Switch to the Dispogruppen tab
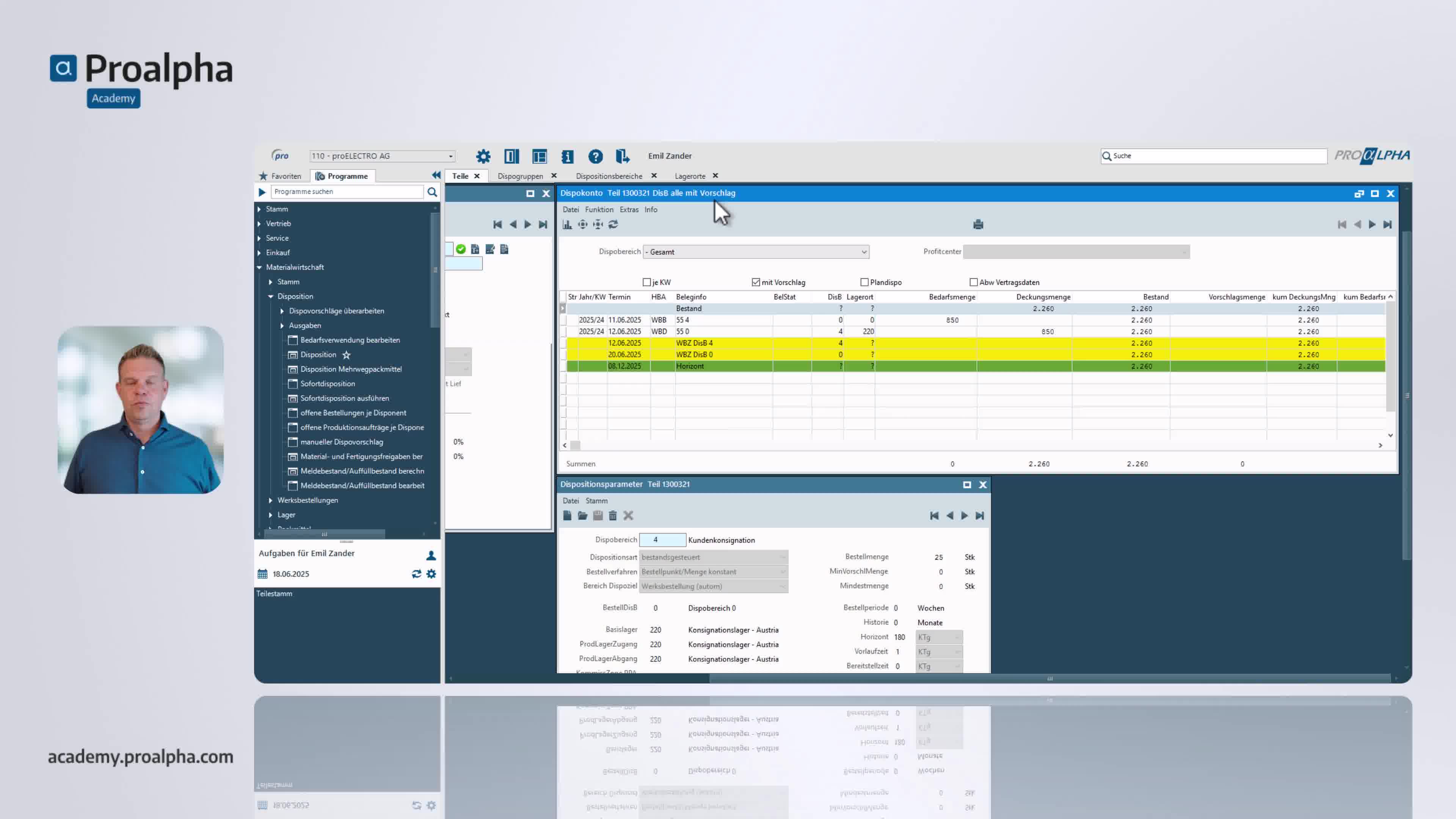Screen dimensions: 1456x819 click(x=520, y=176)
